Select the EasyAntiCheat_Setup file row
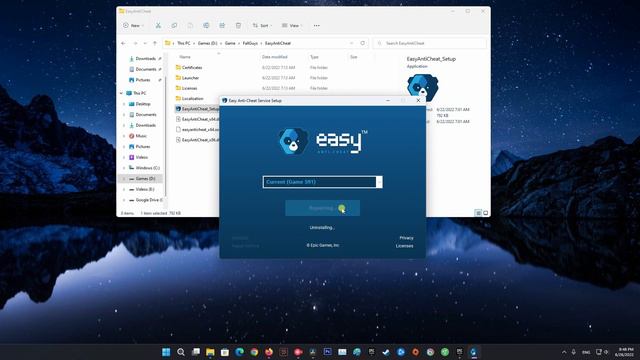Viewport: 640px width, 360px height. pyautogui.click(x=197, y=109)
